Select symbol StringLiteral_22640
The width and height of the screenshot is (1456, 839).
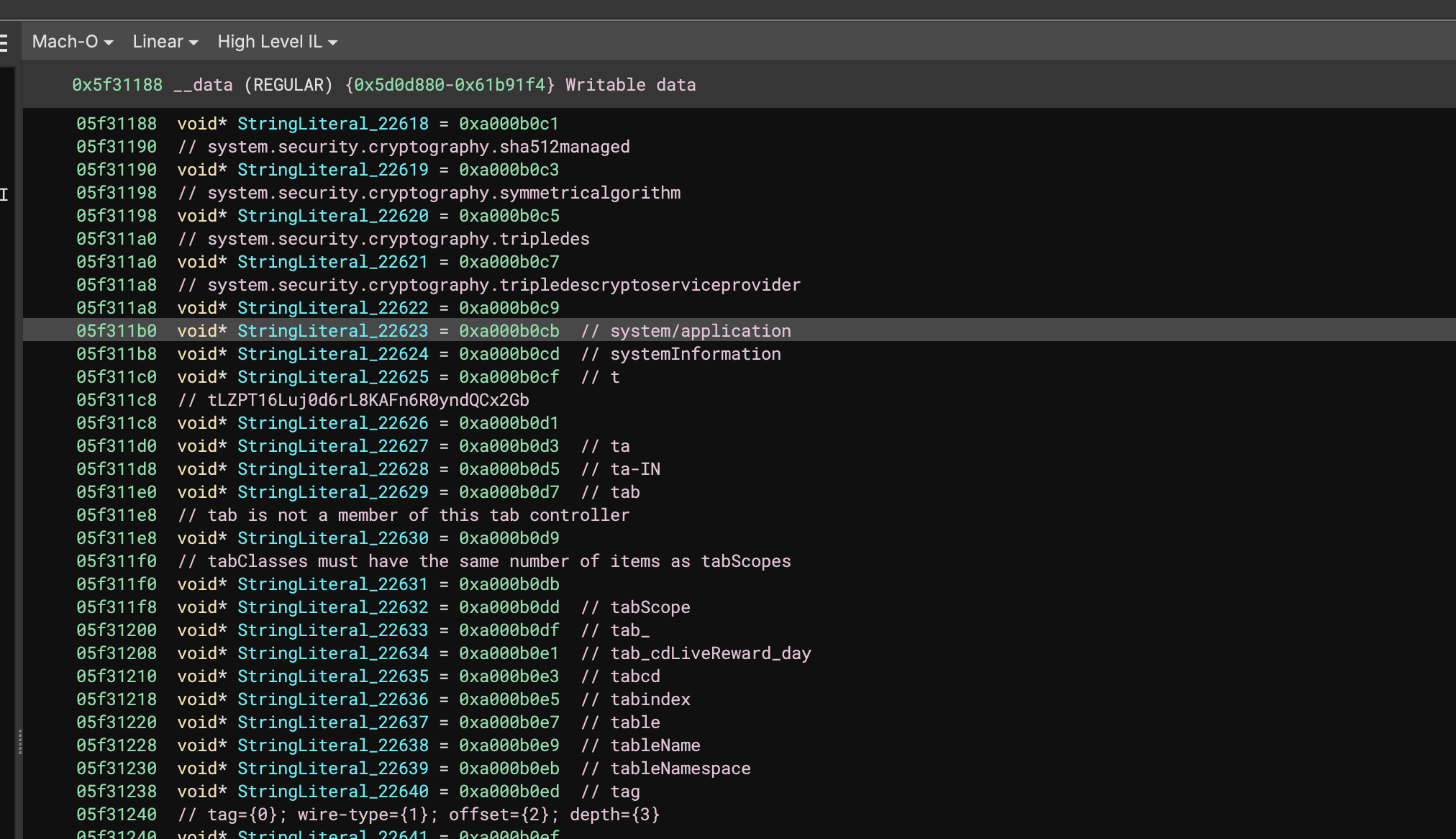[x=333, y=792]
